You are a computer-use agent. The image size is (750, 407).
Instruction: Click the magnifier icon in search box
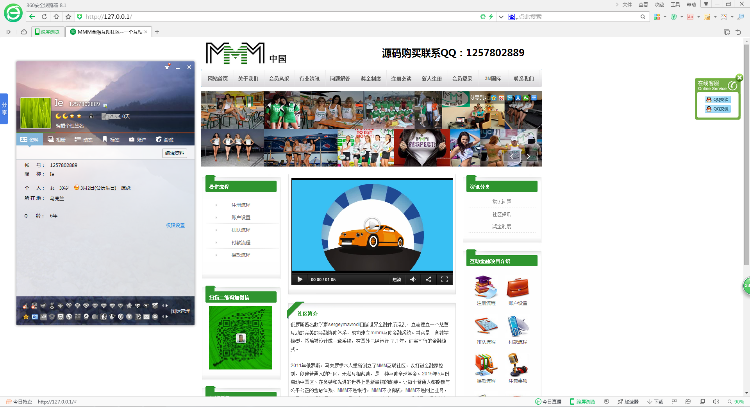point(643,16)
